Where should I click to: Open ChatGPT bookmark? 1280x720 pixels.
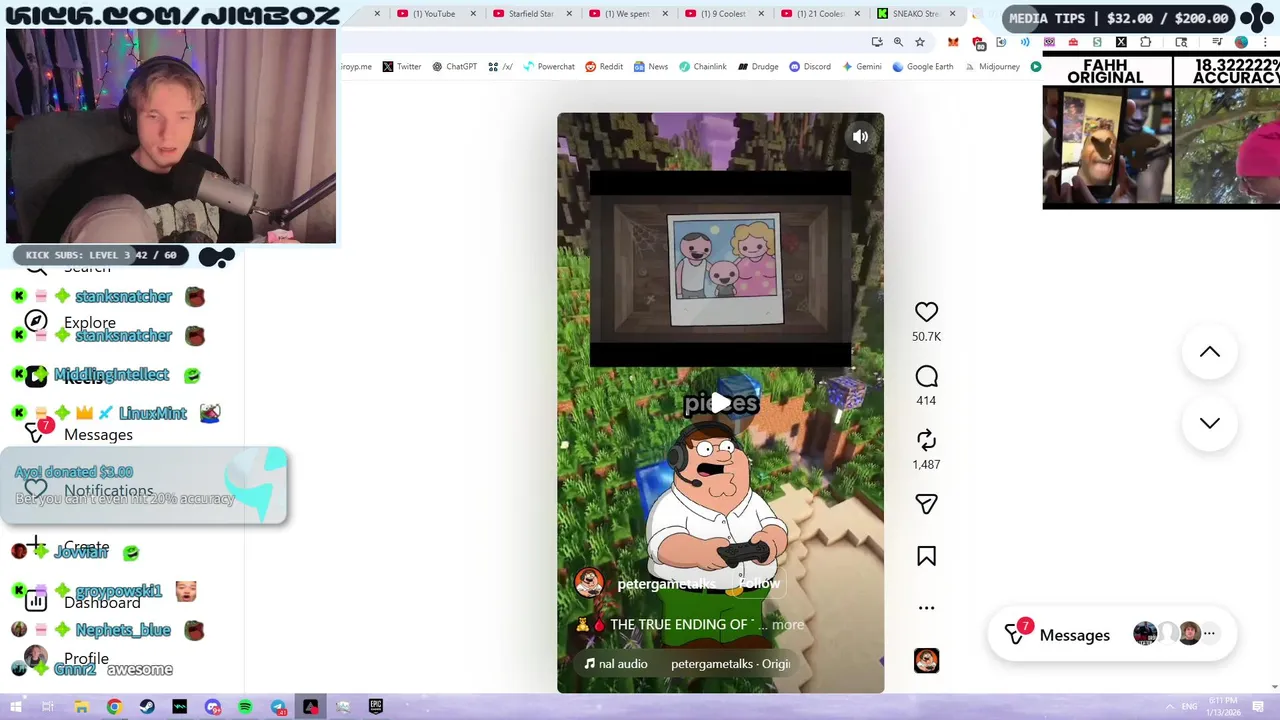pyautogui.click(x=454, y=67)
